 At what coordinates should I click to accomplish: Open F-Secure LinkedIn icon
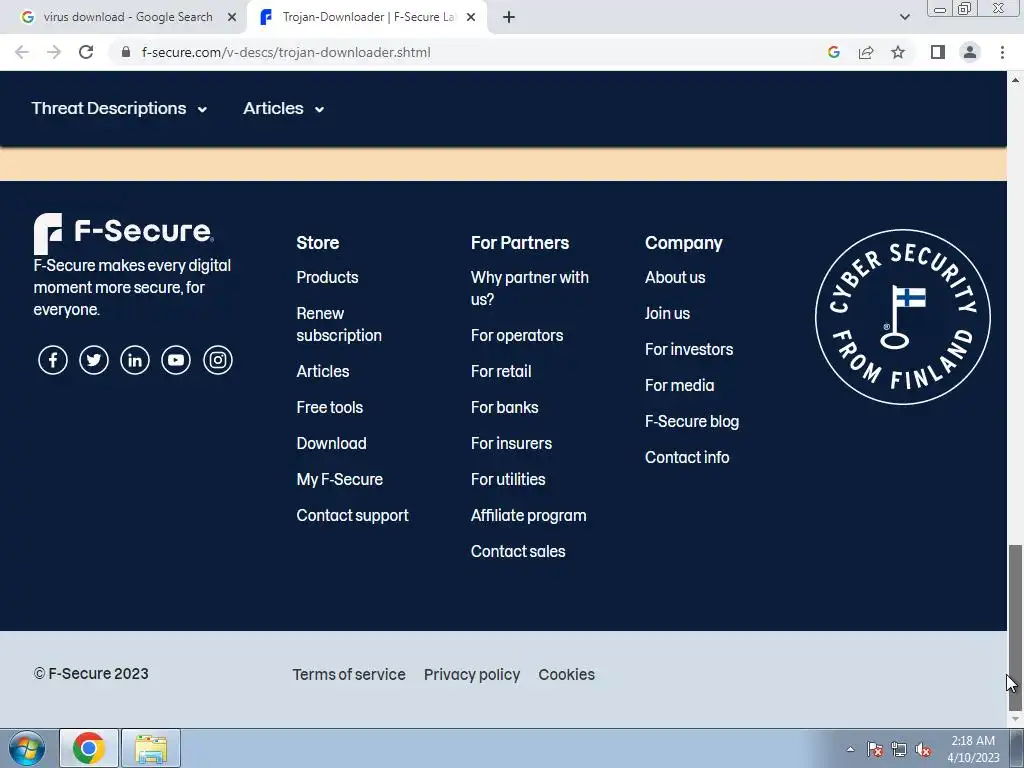pyautogui.click(x=135, y=360)
